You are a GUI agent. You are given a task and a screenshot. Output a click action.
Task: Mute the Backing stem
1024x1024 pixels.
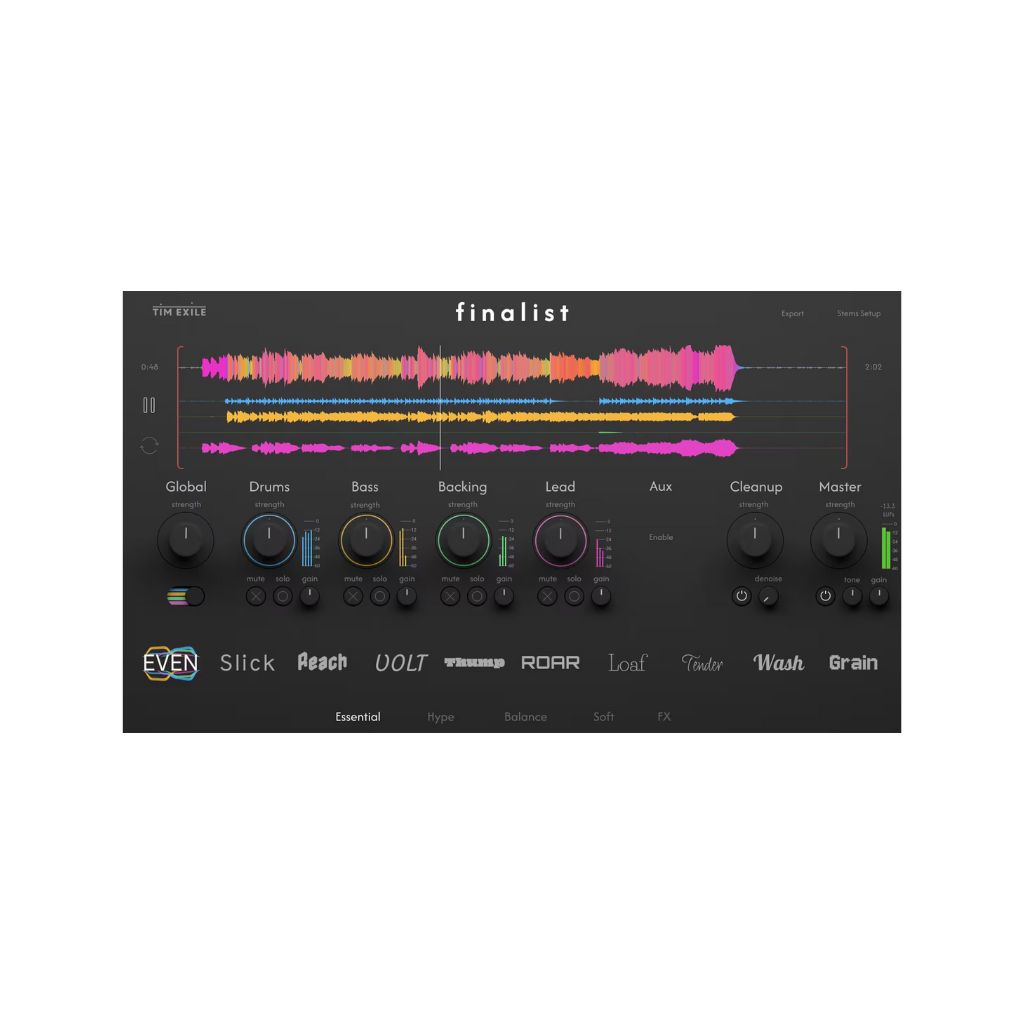coord(450,596)
